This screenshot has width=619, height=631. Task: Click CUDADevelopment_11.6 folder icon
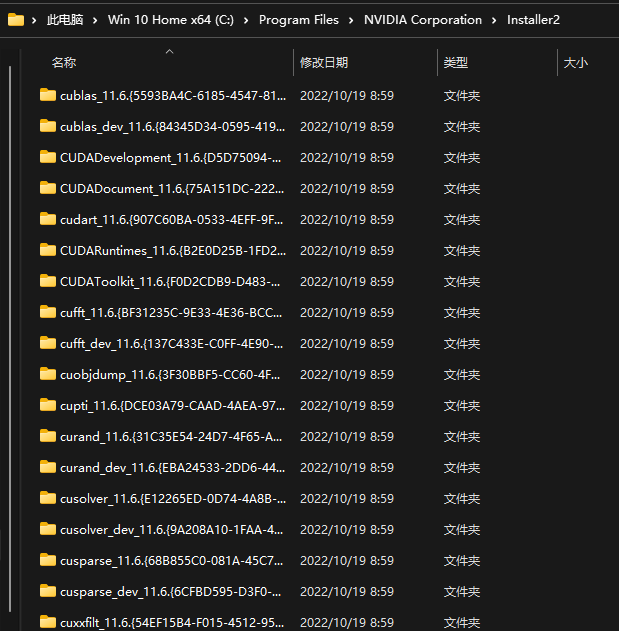click(48, 157)
